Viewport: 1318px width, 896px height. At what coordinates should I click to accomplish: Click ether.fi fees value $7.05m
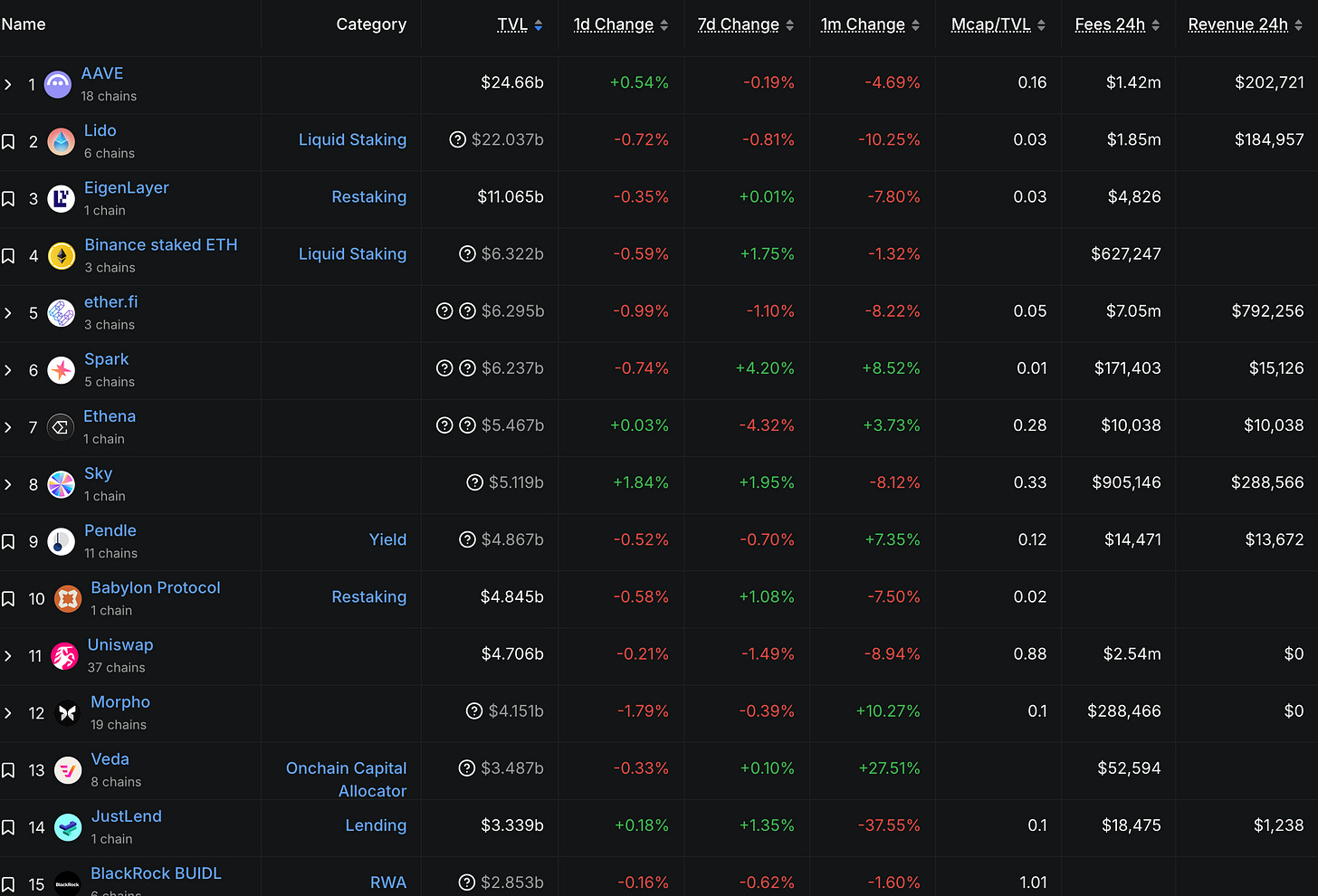[1133, 311]
